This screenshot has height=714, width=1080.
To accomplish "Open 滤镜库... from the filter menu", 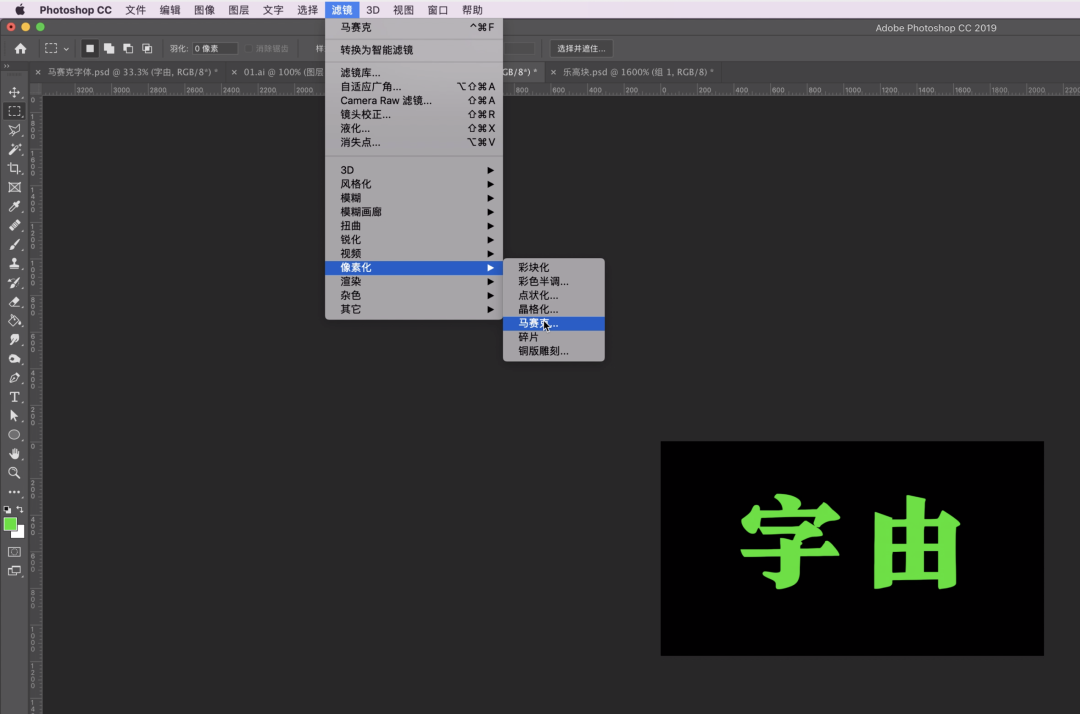I will tap(360, 73).
